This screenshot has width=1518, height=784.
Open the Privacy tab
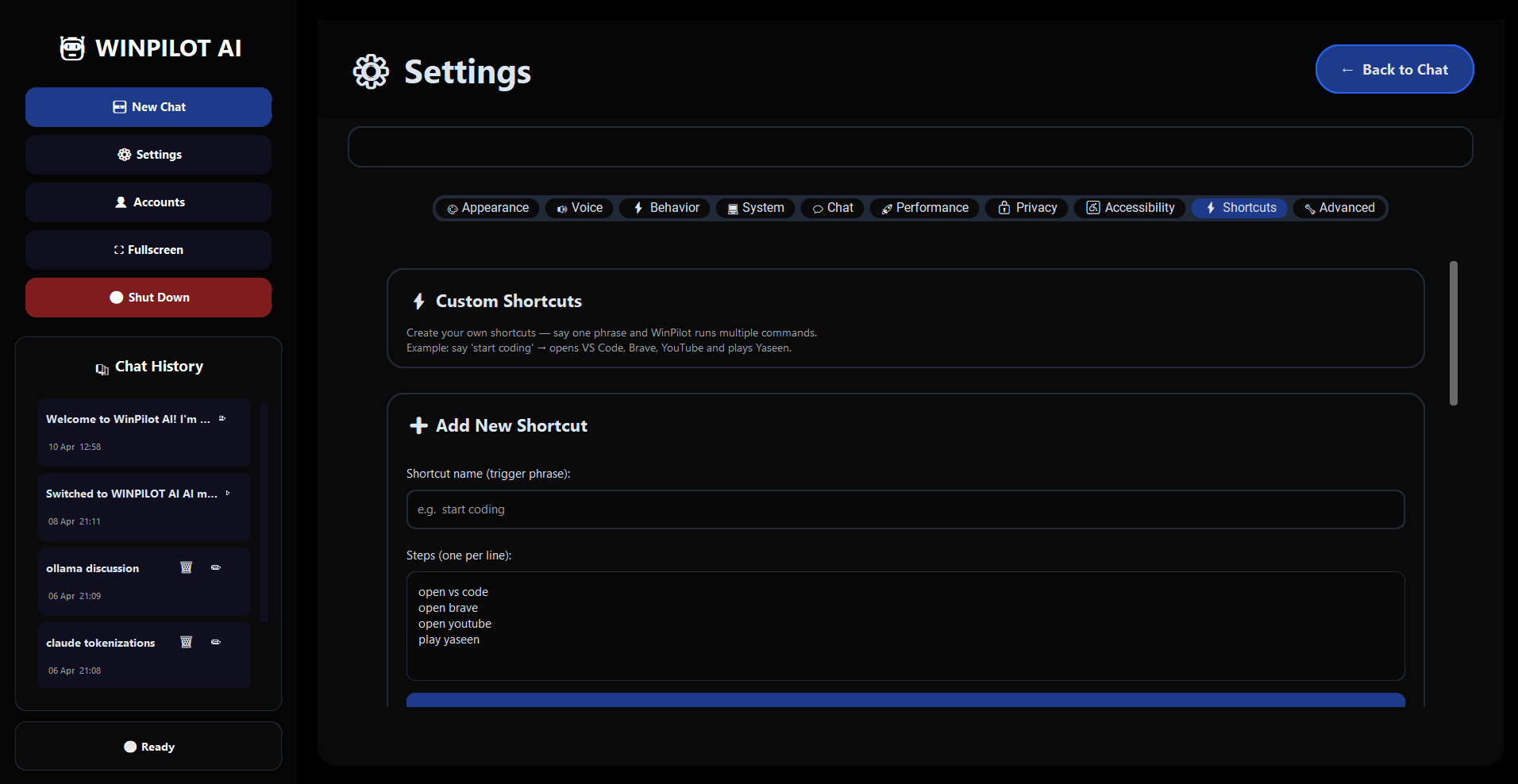tap(1027, 208)
